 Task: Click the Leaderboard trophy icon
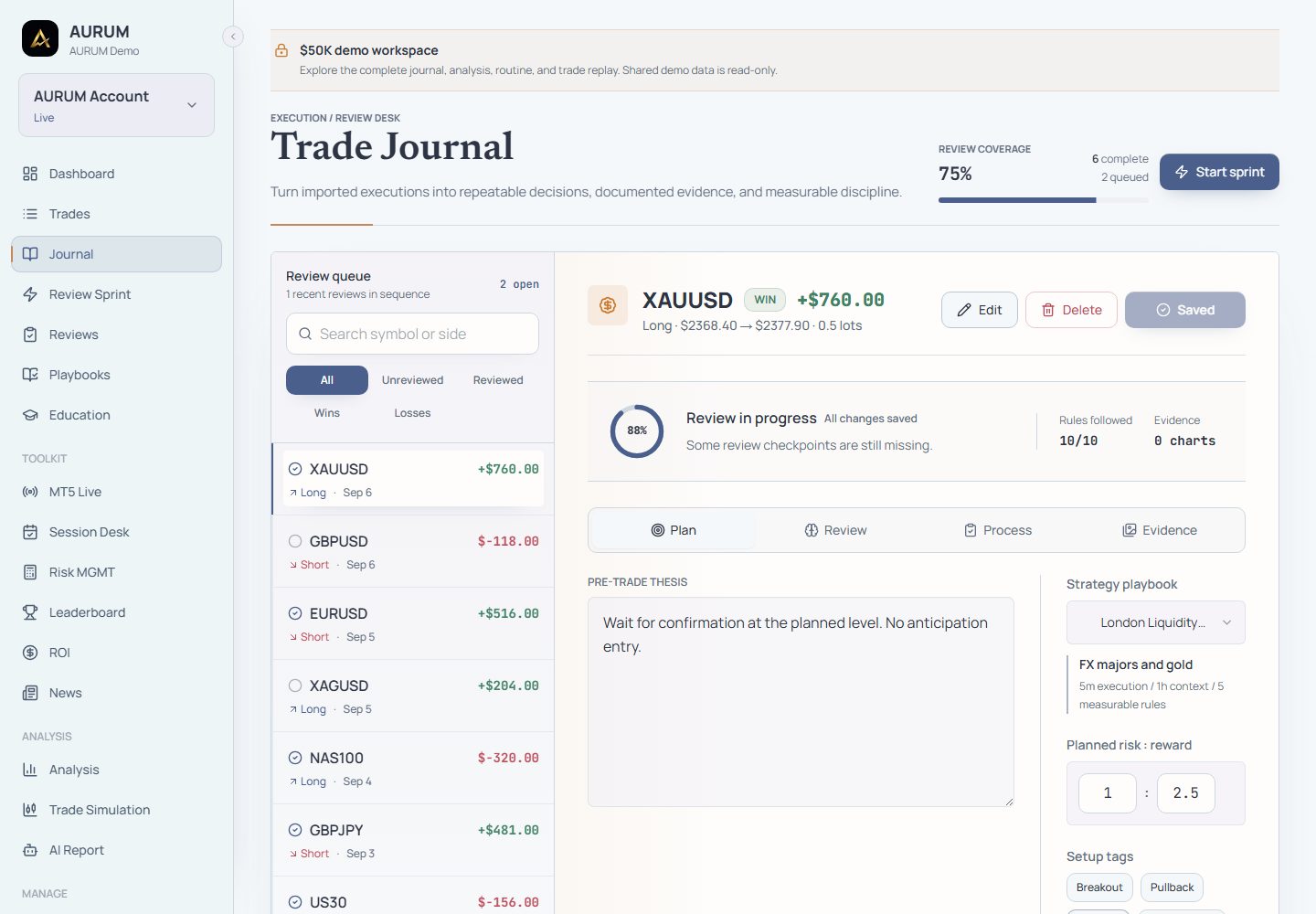(x=30, y=612)
